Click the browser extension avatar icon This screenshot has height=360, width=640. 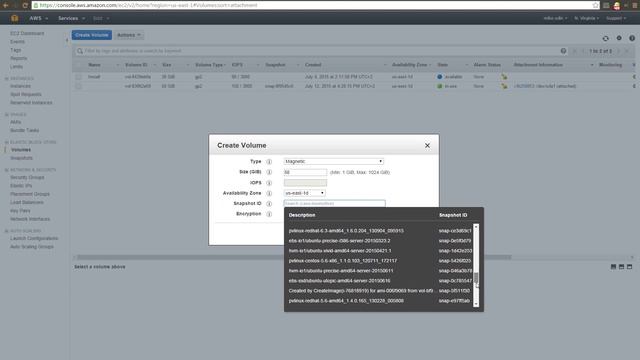617,6
